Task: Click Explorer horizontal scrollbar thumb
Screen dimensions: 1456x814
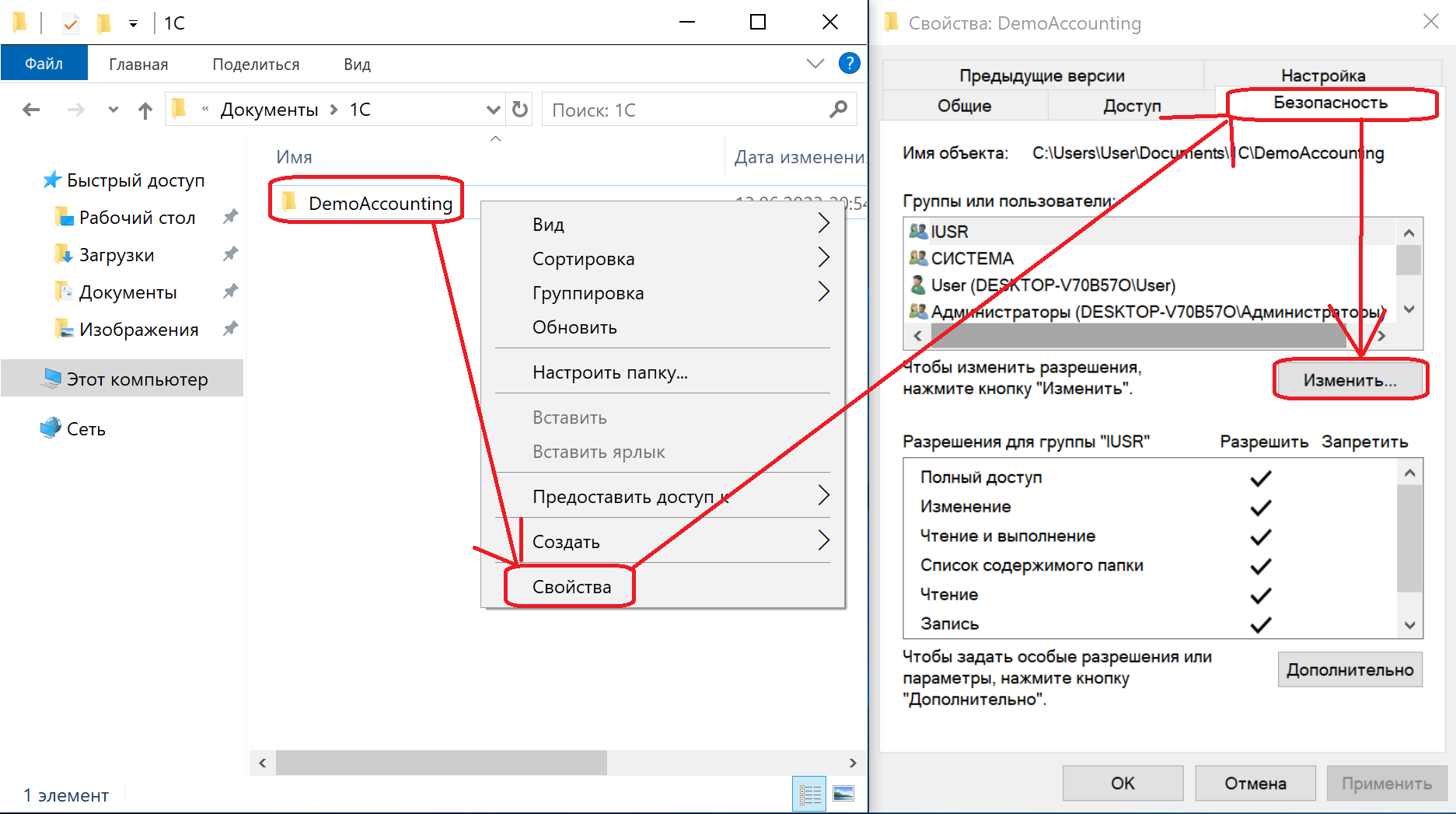Action: pyautogui.click(x=442, y=763)
